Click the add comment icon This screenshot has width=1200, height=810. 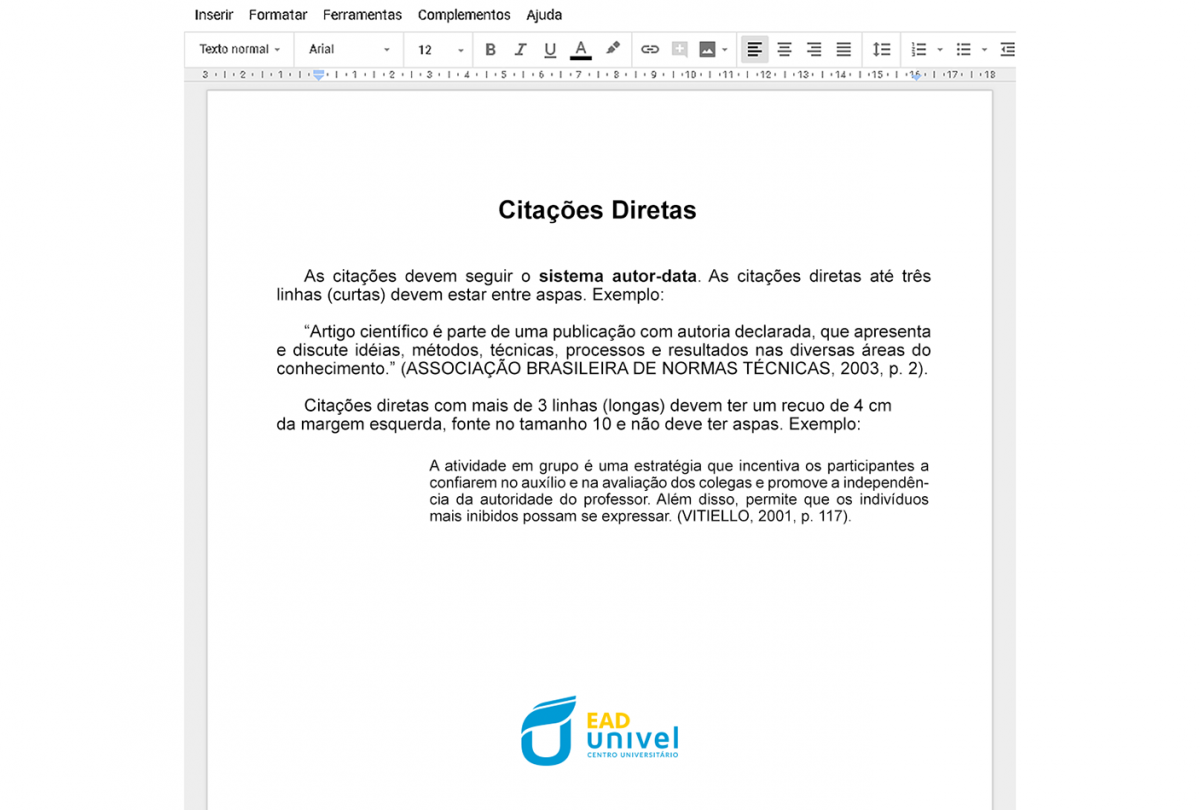[x=680, y=50]
